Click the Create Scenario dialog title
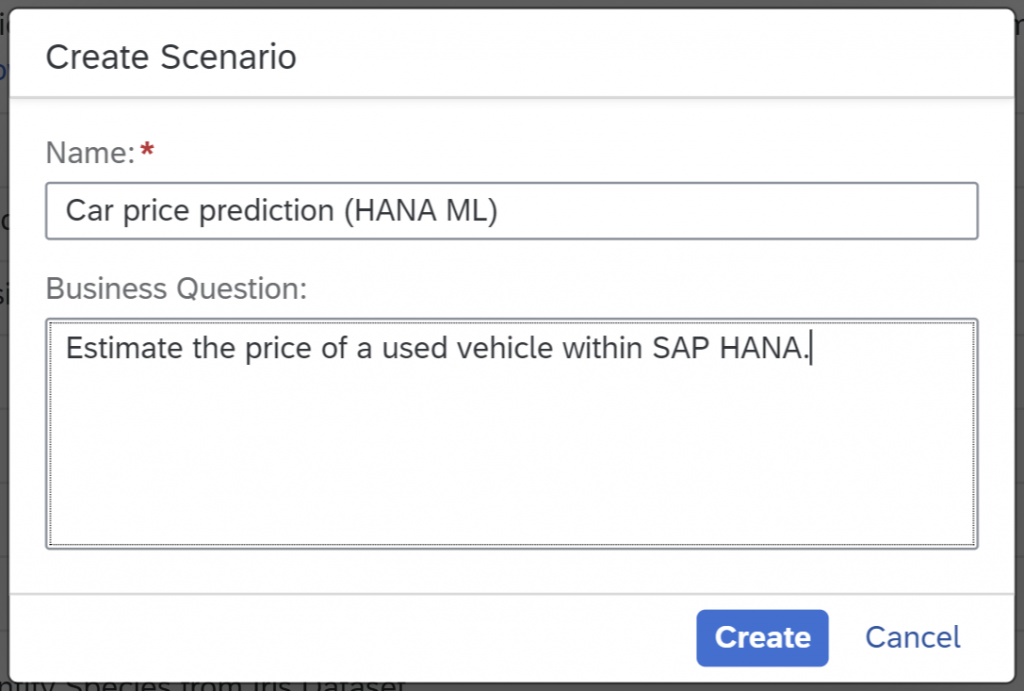Viewport: 1024px width, 691px height. (x=171, y=57)
